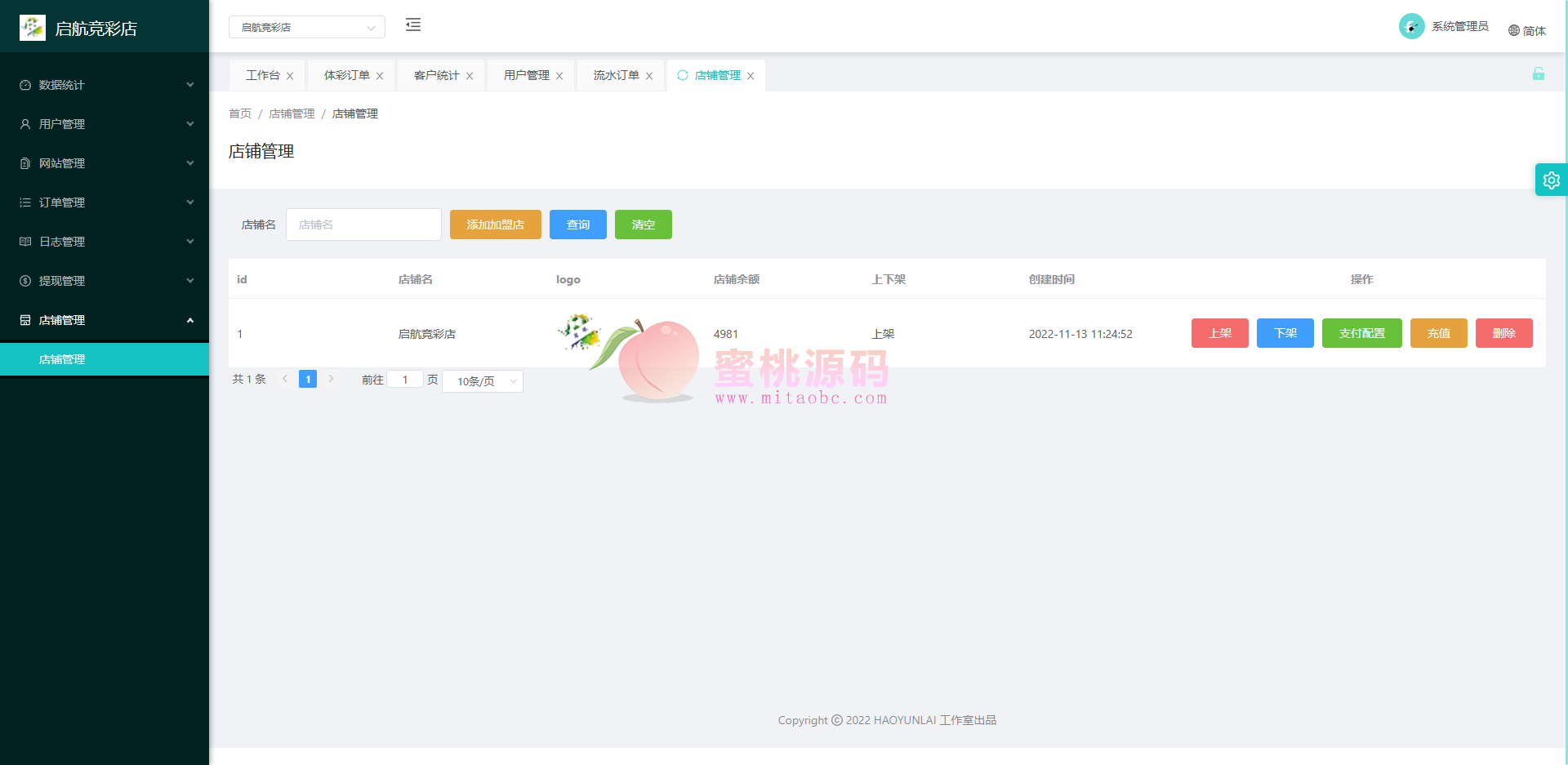Click the shop logo thumbnail in table
Image resolution: width=1568 pixels, height=765 pixels.
pos(579,332)
